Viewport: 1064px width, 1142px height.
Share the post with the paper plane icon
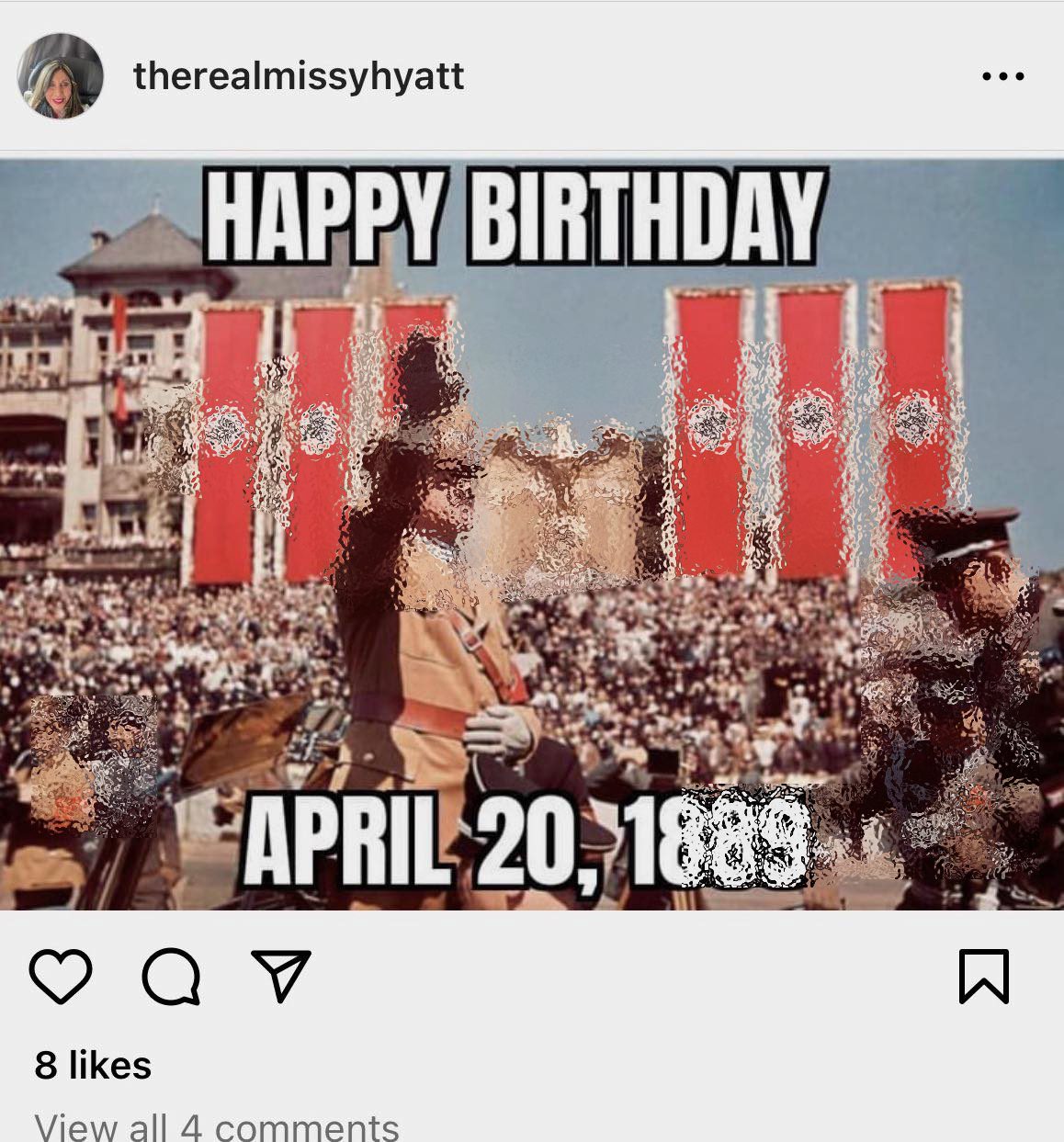pos(281,975)
